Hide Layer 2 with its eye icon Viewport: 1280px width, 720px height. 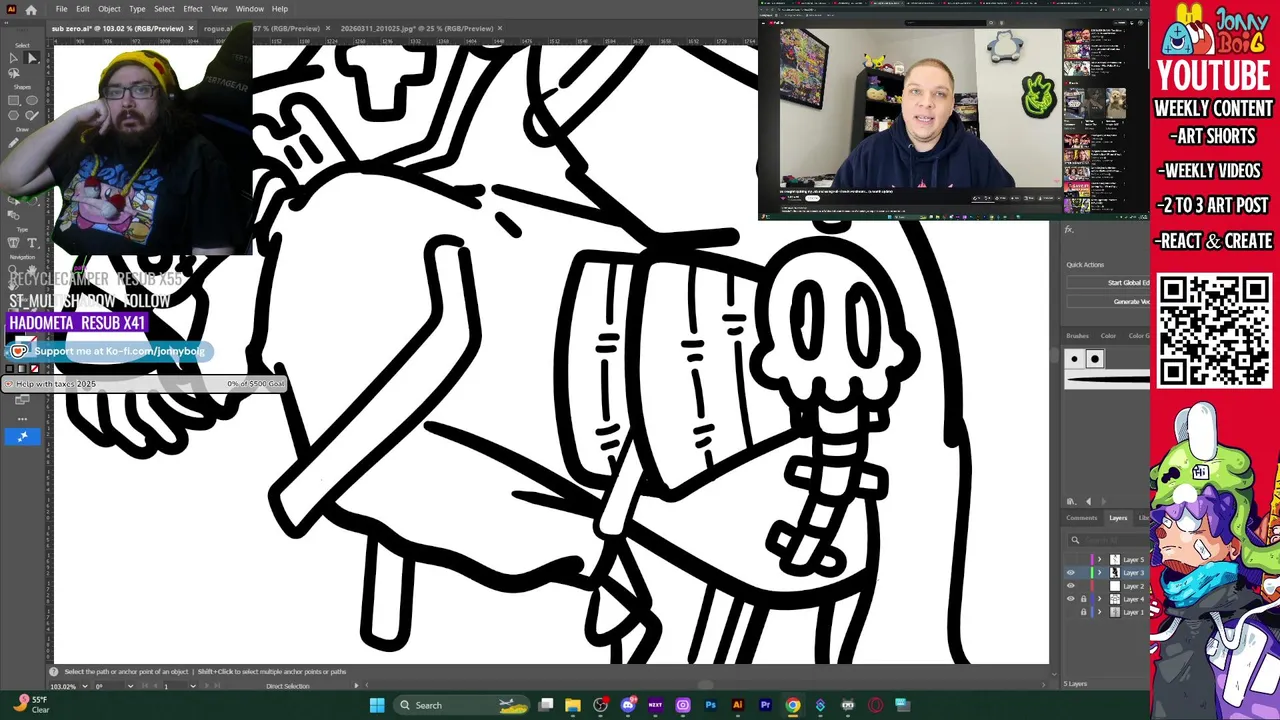(1071, 586)
